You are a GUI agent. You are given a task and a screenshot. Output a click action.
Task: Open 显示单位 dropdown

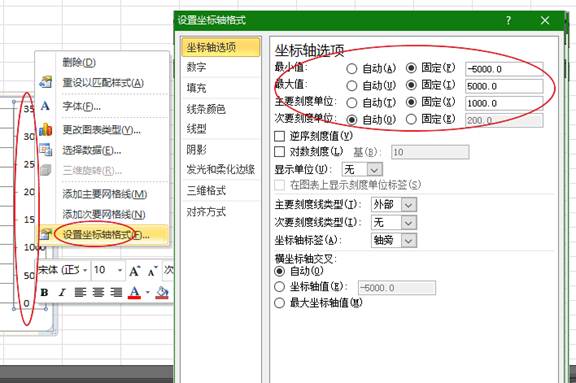(x=374, y=170)
